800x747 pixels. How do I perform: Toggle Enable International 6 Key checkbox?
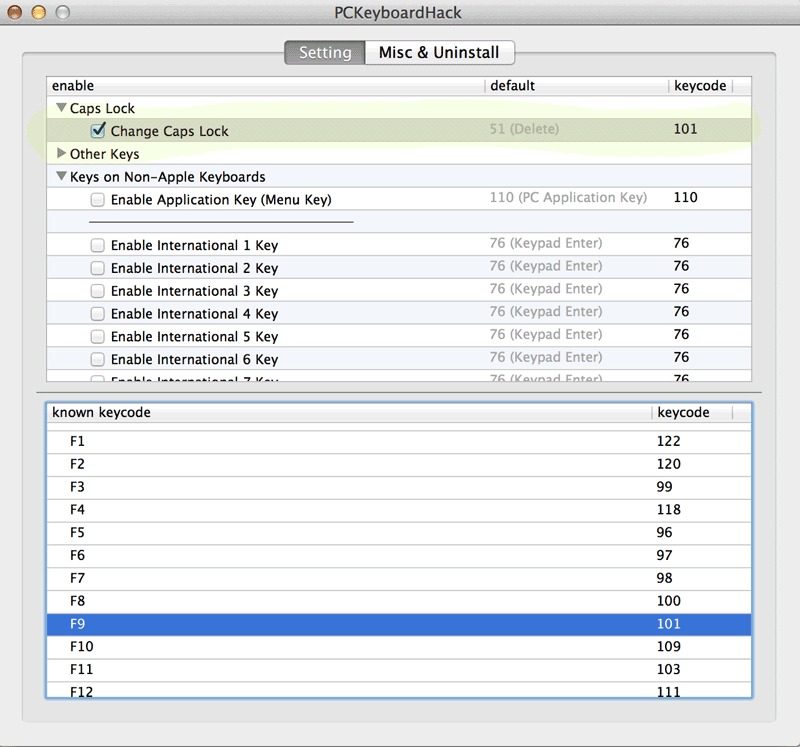point(97,359)
